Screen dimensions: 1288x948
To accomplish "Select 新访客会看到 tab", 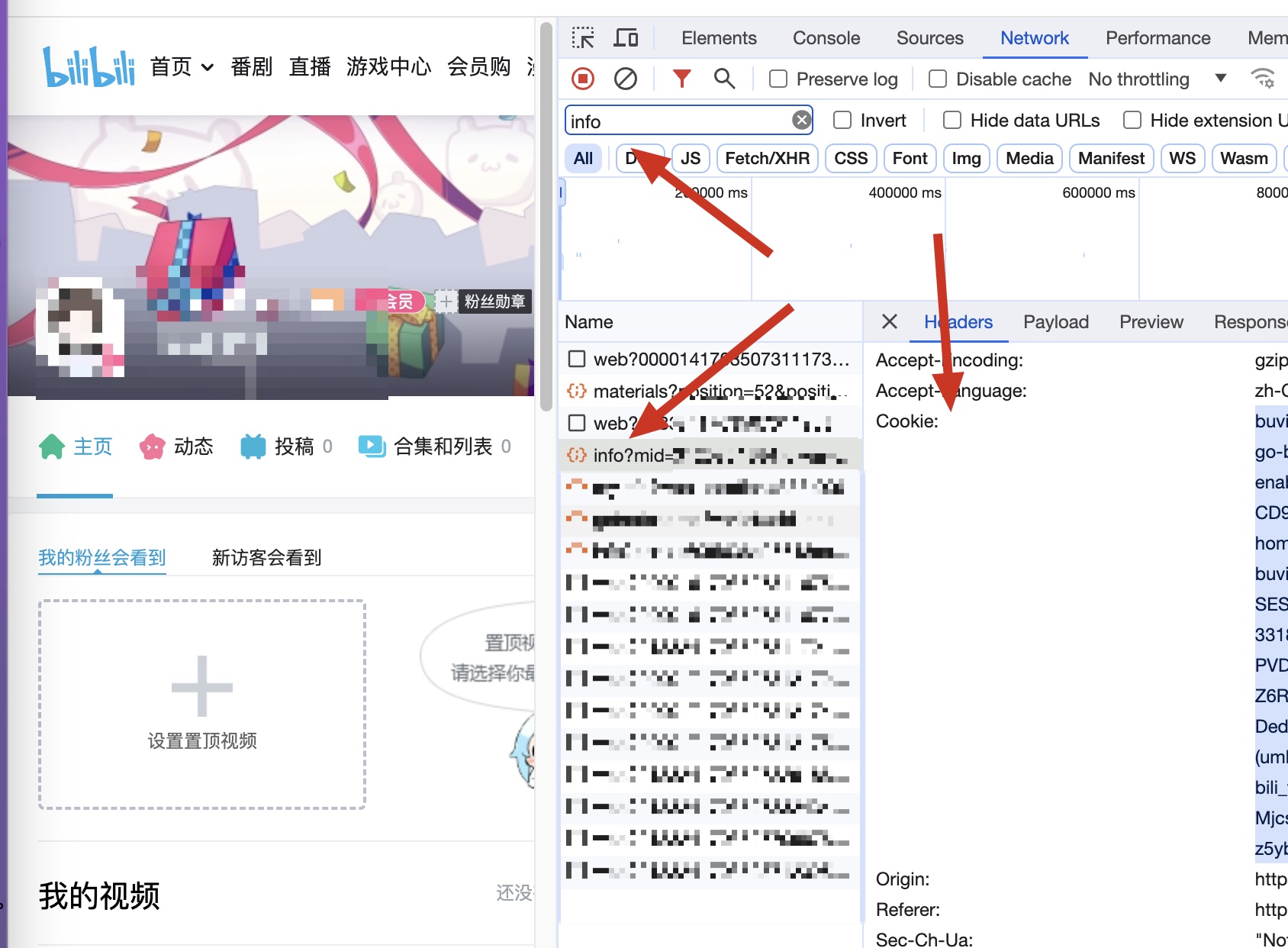I will point(266,557).
